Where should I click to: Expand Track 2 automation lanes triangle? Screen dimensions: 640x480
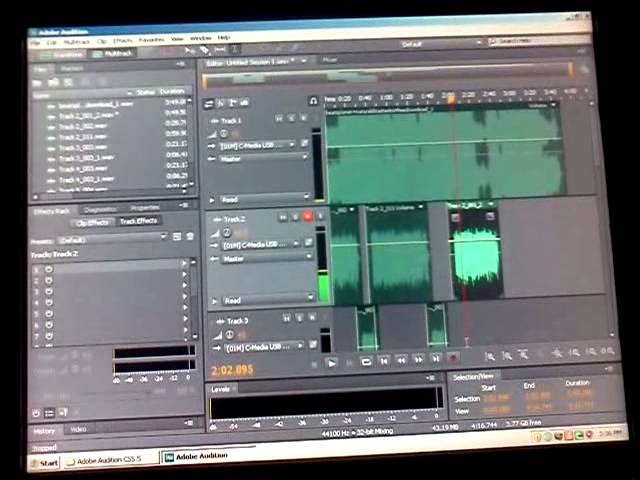[x=215, y=301]
